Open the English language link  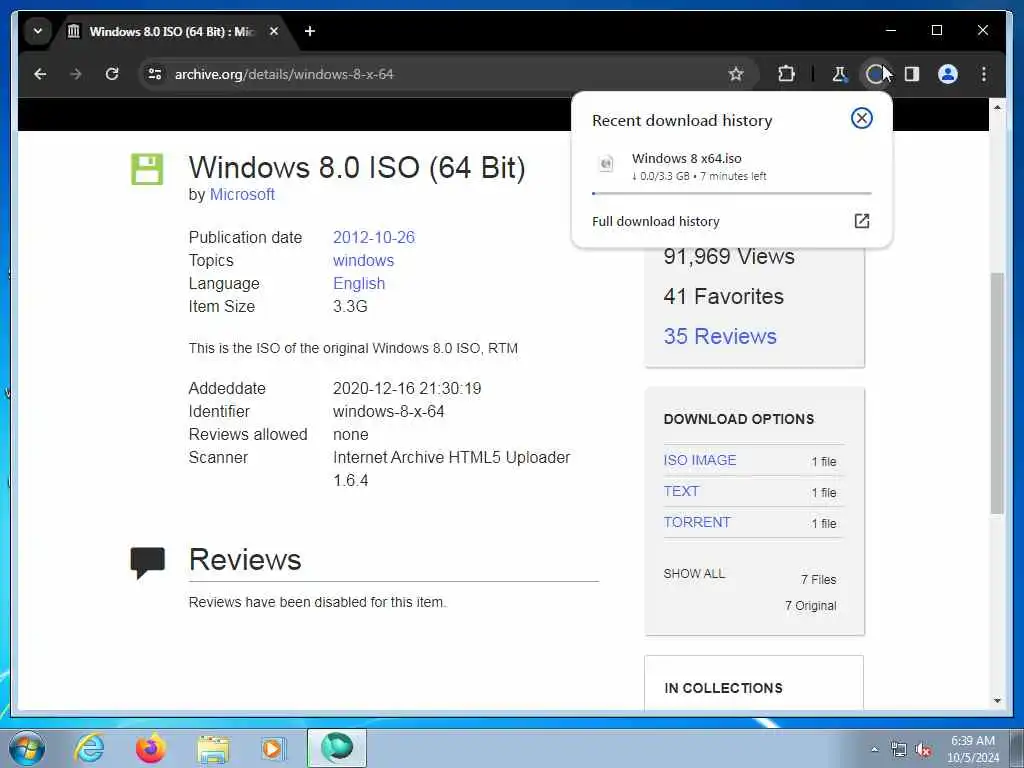(x=359, y=283)
